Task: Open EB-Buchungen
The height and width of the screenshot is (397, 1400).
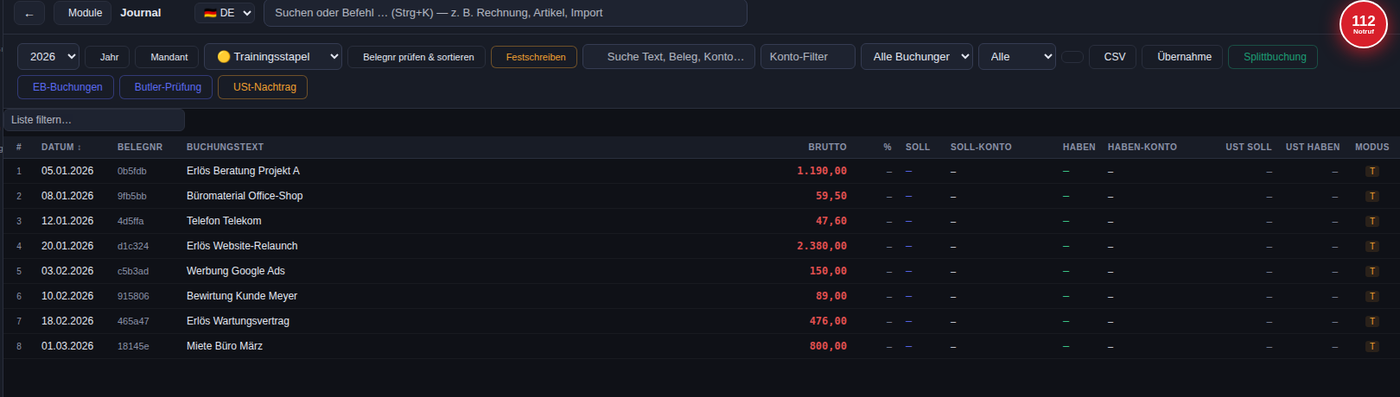Action: (x=67, y=88)
